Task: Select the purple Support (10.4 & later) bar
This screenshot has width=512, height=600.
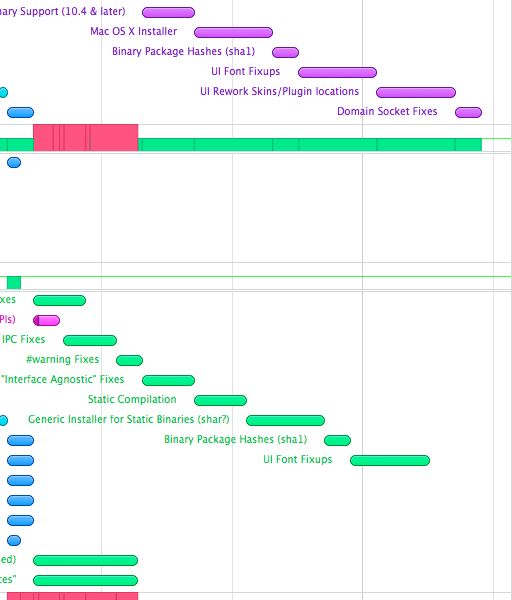Action: click(x=168, y=13)
